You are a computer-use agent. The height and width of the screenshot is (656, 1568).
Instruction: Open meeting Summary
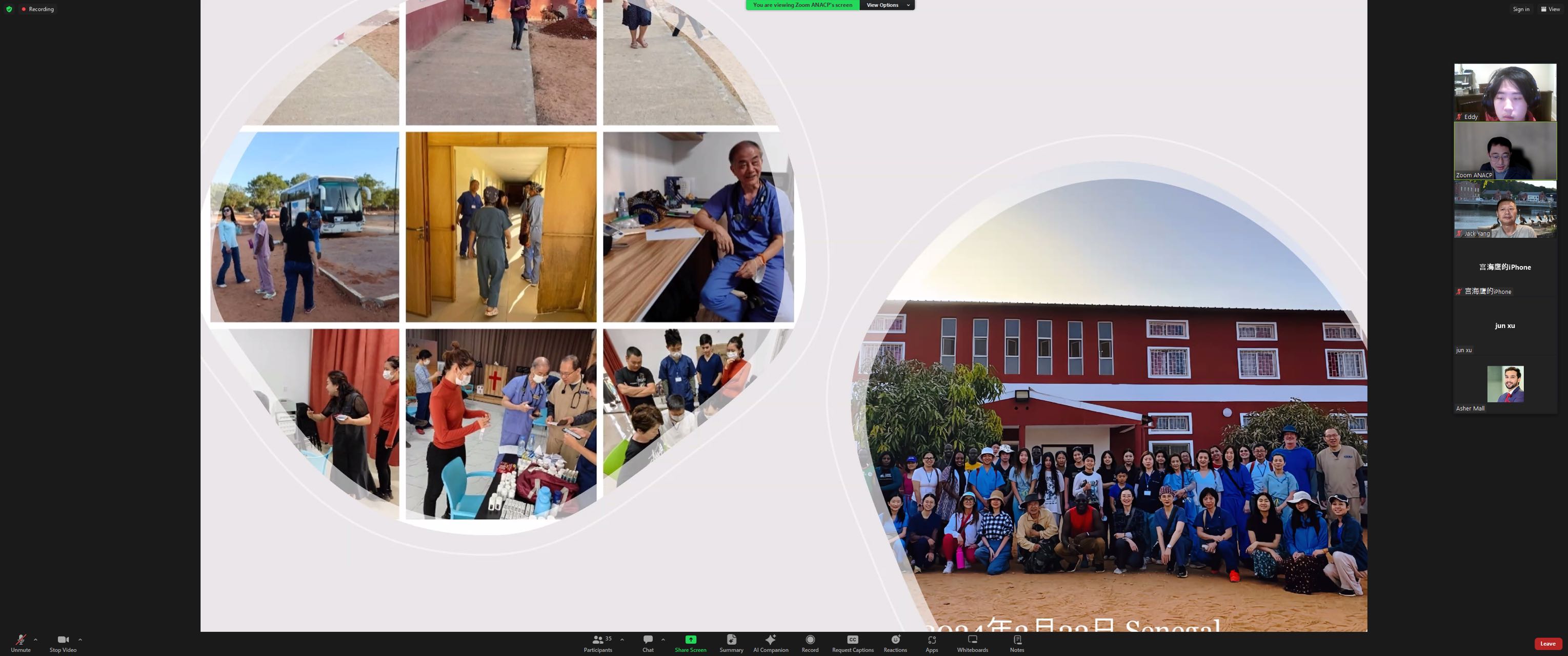pos(731,643)
